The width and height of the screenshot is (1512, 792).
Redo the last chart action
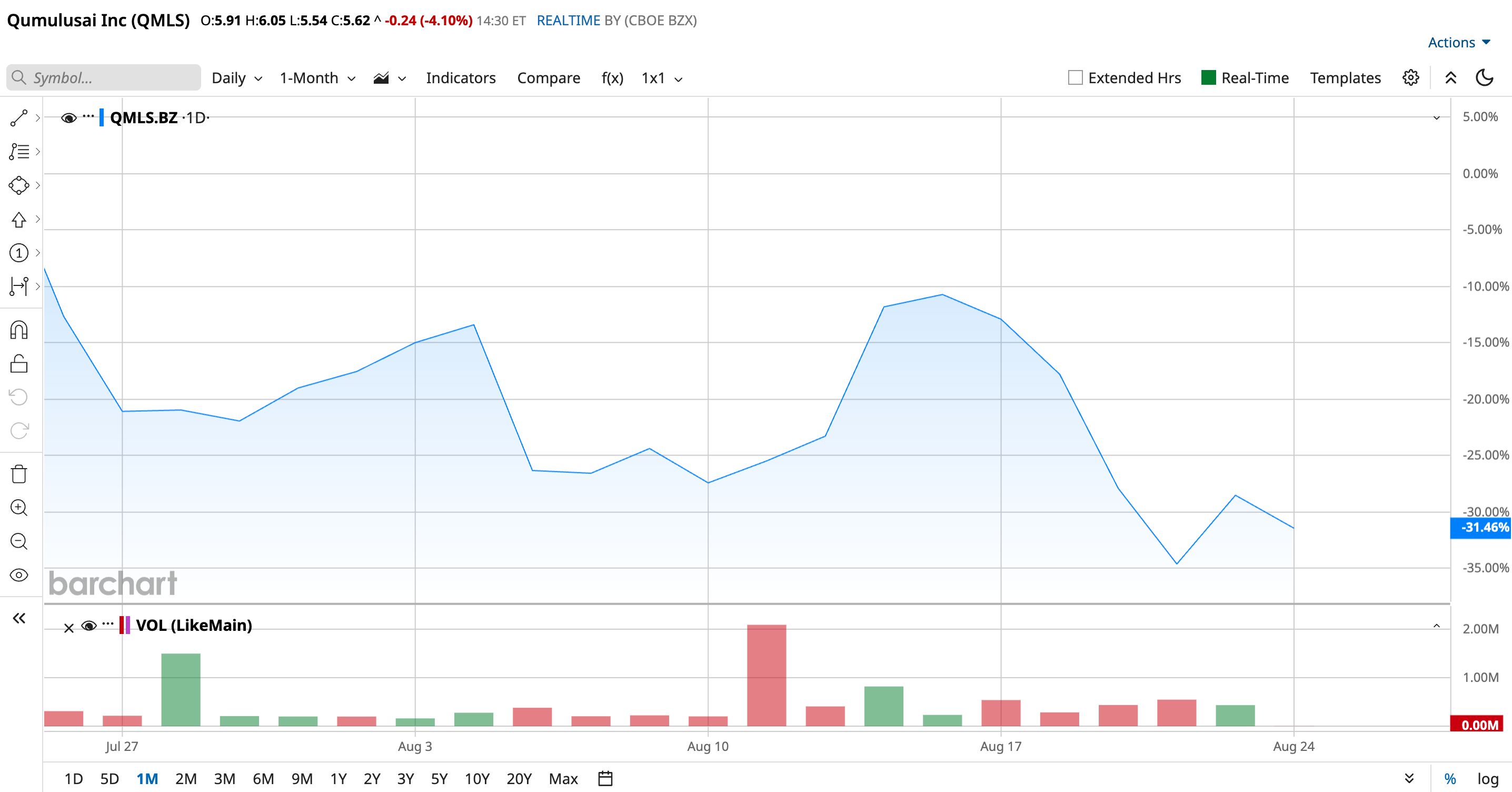(x=19, y=431)
